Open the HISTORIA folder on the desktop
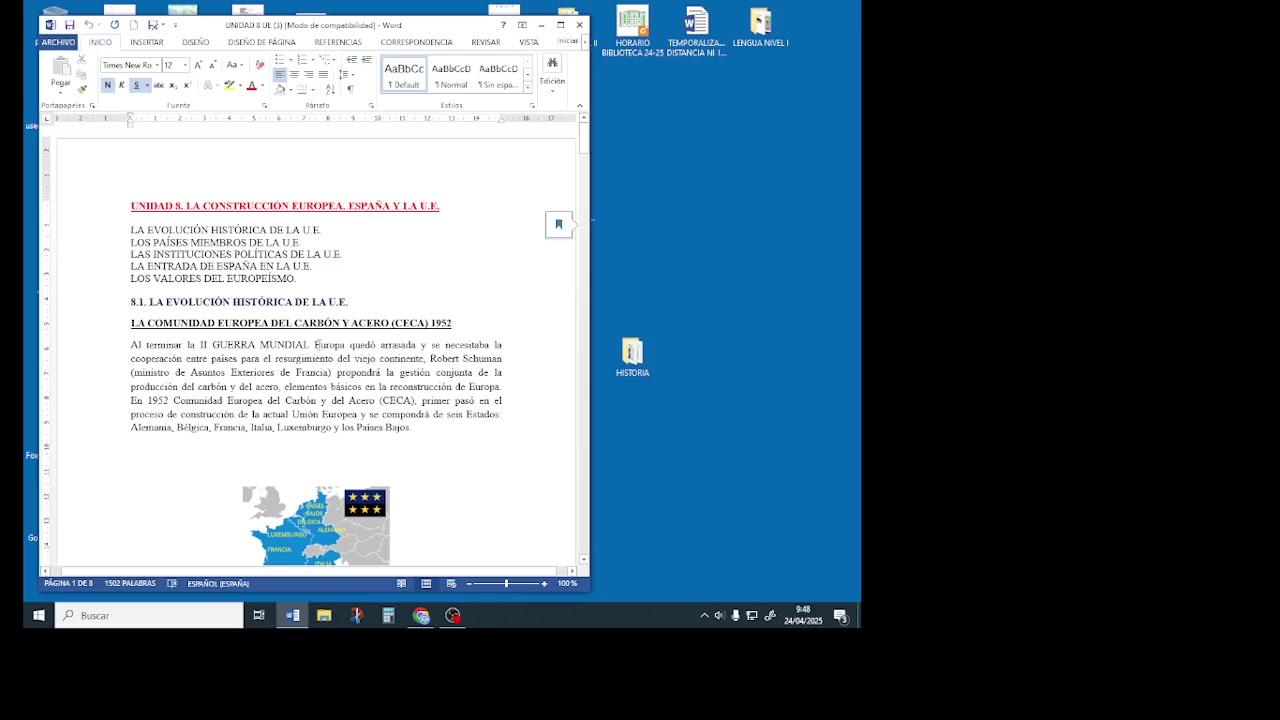This screenshot has width=1280, height=720. tap(632, 358)
